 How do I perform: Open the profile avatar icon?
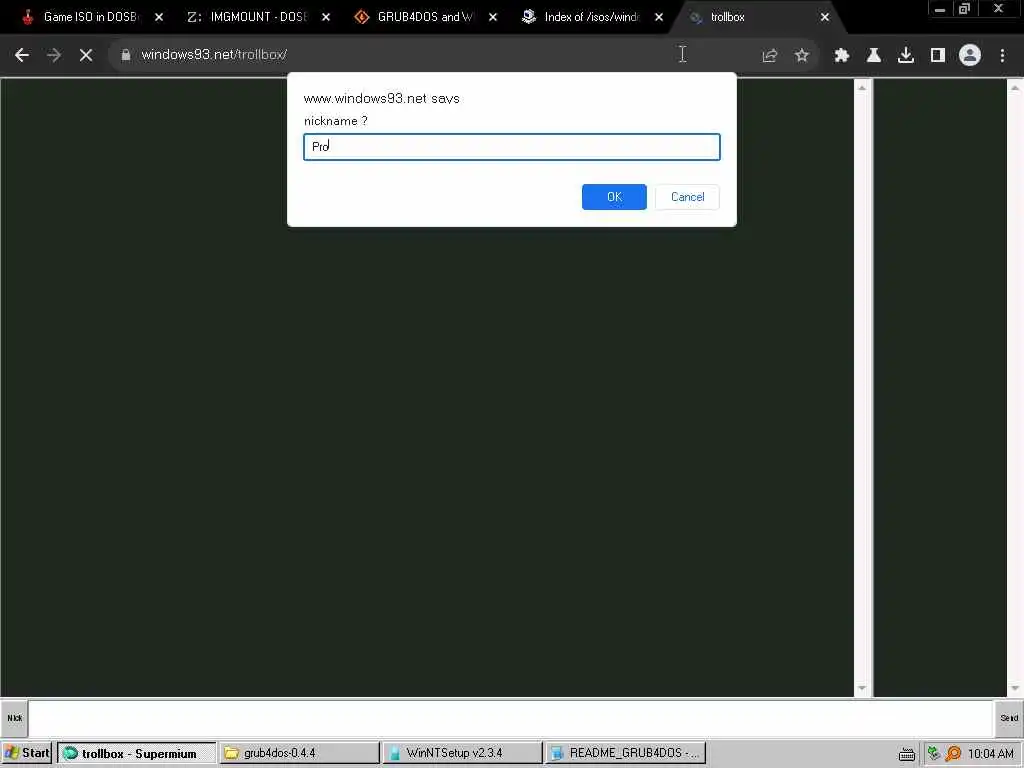(970, 56)
